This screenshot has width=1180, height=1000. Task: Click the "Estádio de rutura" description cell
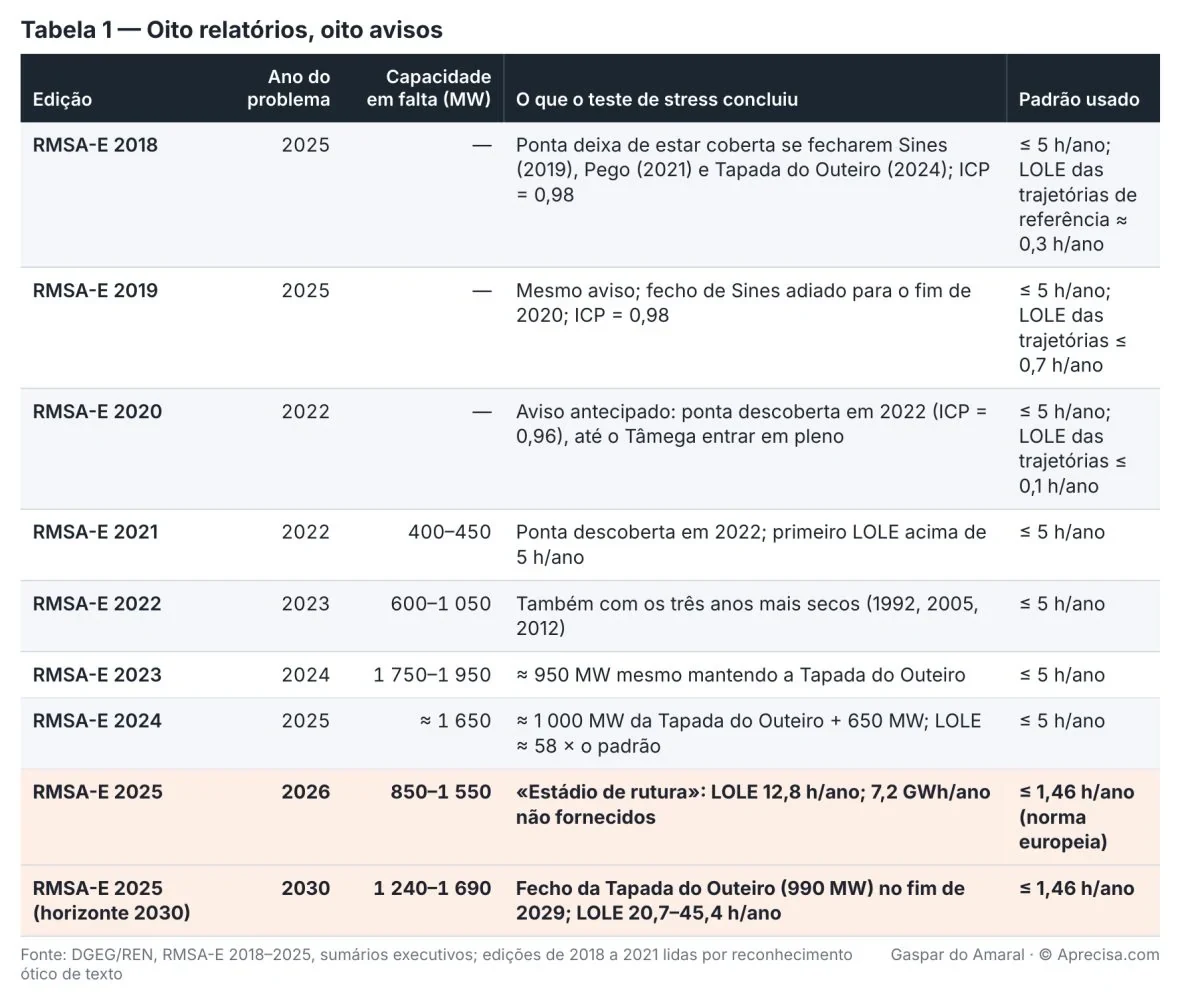click(x=753, y=804)
